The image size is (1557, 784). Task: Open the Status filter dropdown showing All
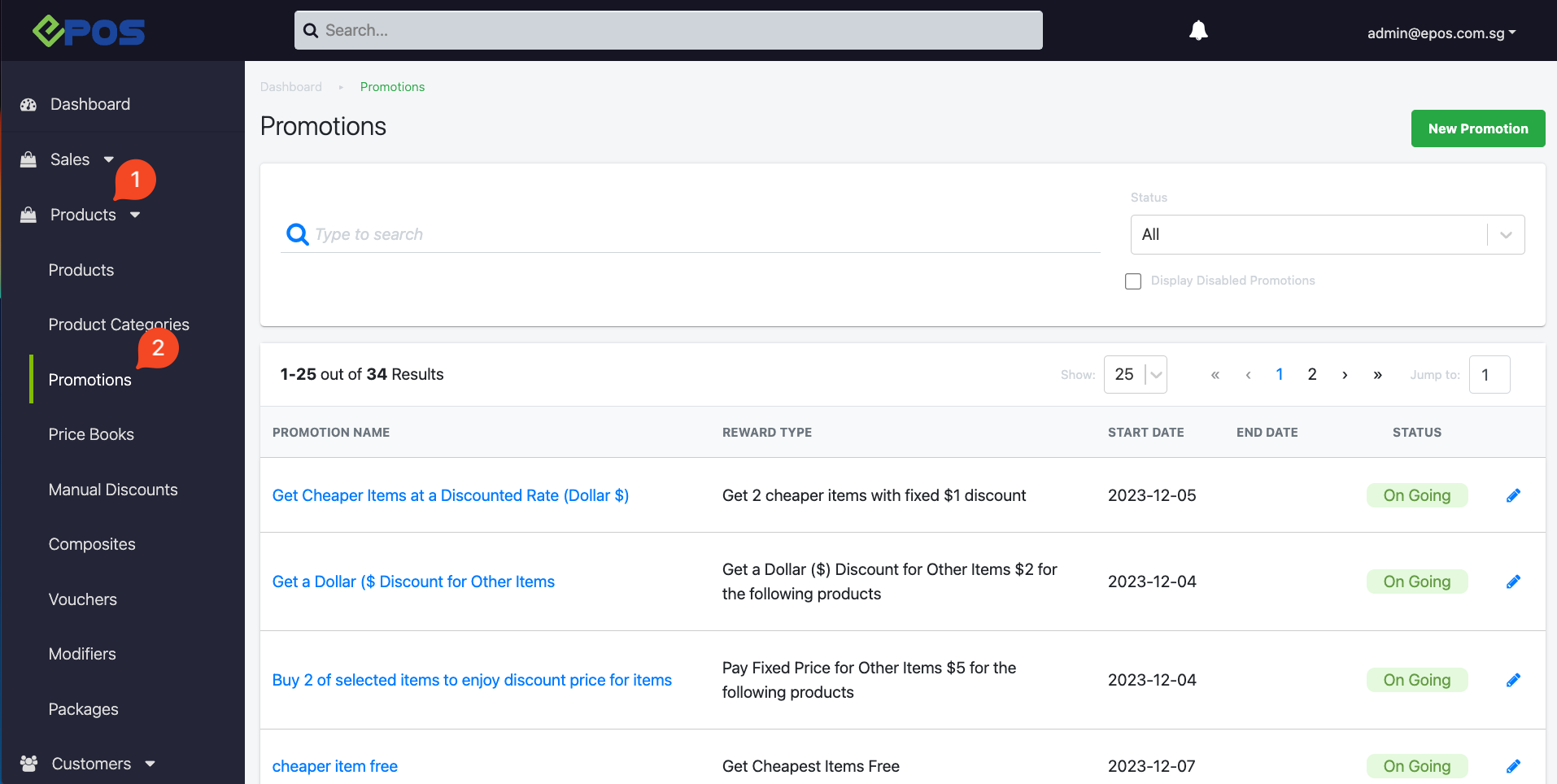[x=1328, y=234]
